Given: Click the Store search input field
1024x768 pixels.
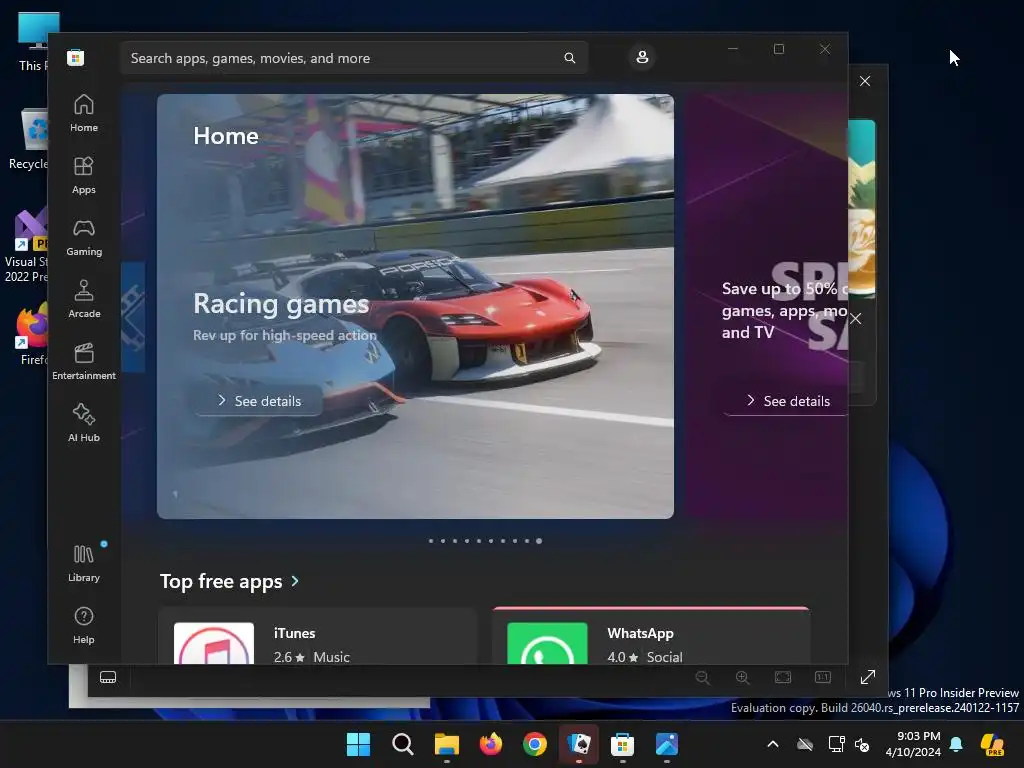Looking at the screenshot, I should tap(353, 58).
